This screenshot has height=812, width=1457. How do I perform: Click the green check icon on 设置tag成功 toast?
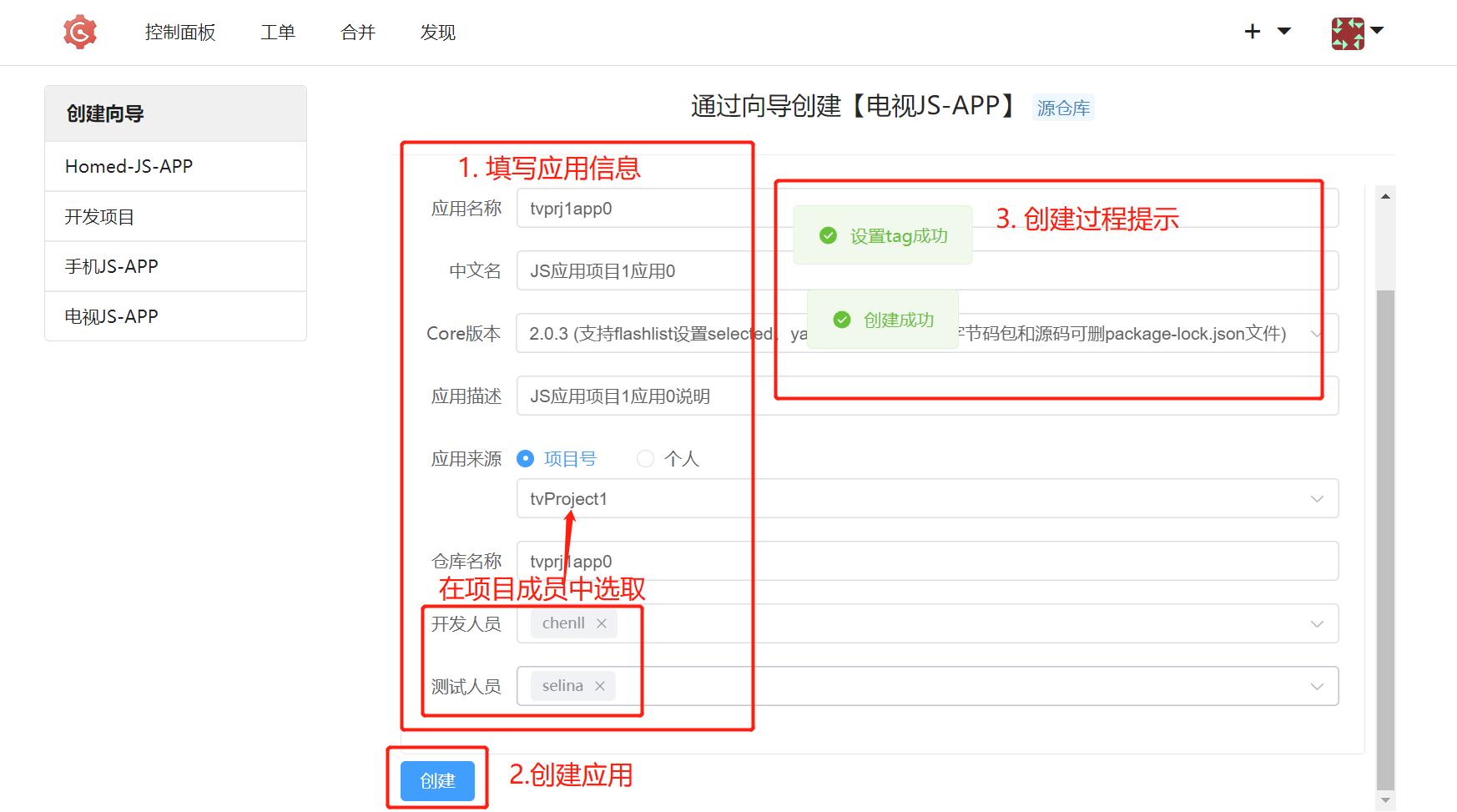[828, 235]
